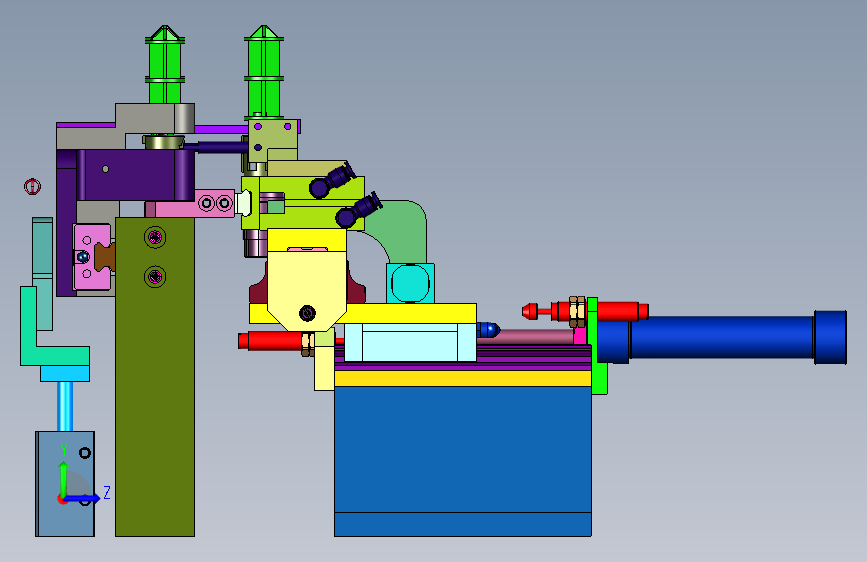This screenshot has width=867, height=562.
Task: Pick the large blue base block
Action: (x=463, y=461)
